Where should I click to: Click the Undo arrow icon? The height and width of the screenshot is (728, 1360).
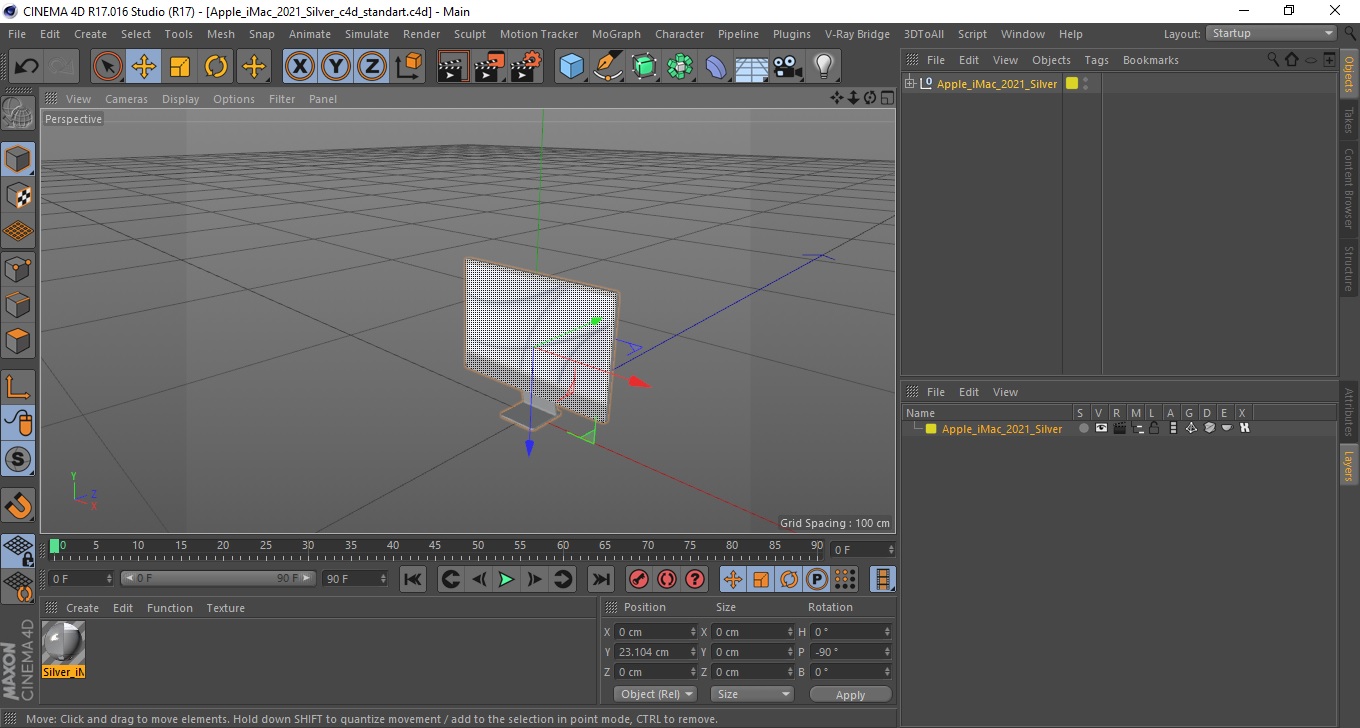click(x=27, y=67)
